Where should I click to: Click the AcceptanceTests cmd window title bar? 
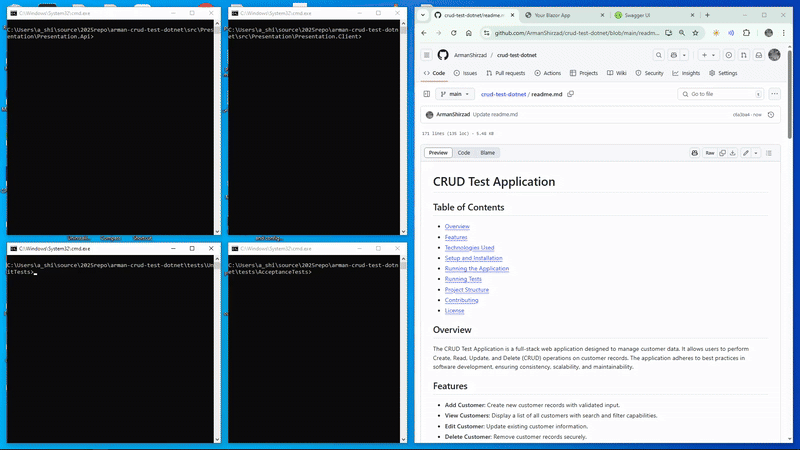pos(317,248)
